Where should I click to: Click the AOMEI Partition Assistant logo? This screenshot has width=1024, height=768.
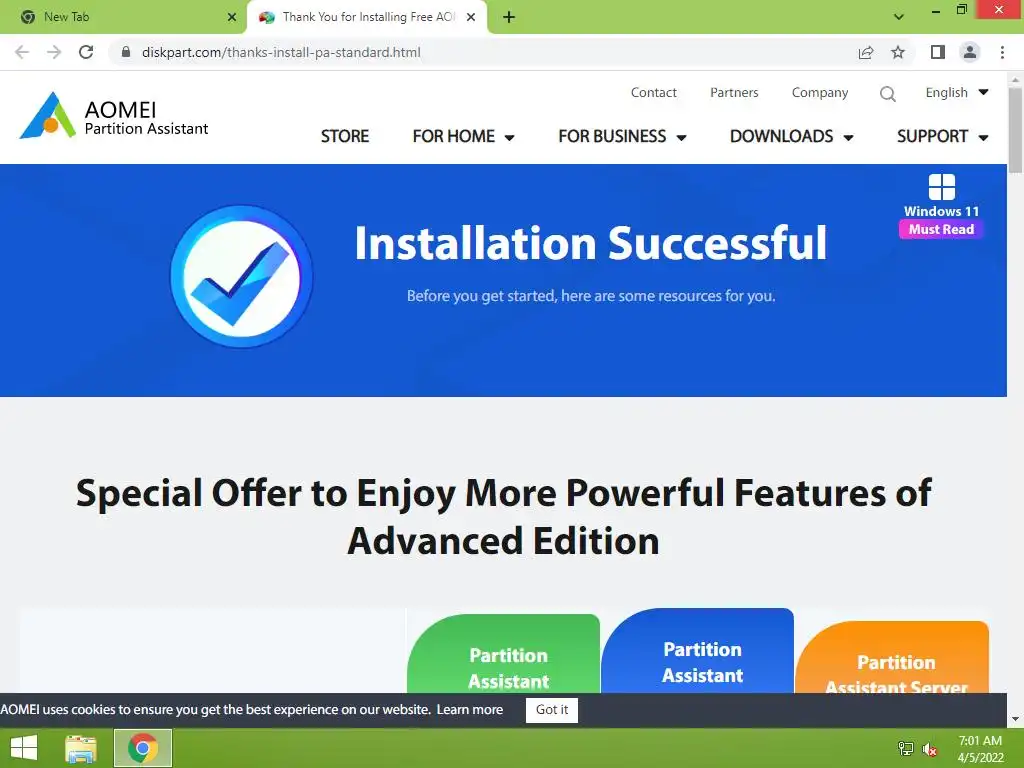114,116
